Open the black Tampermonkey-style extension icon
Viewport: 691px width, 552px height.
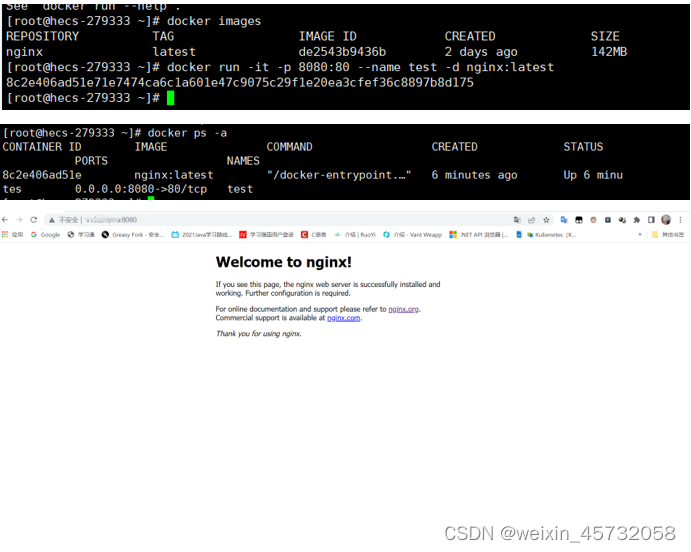tap(579, 219)
